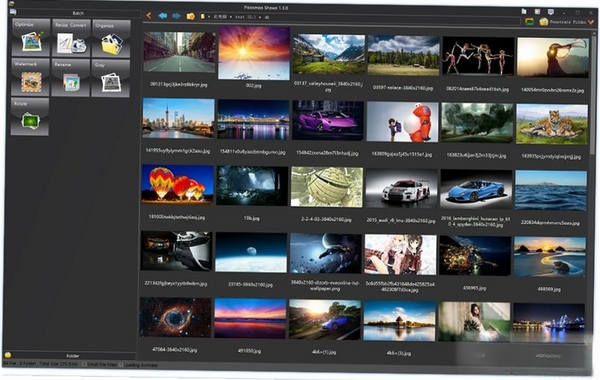
Task: Click the 此电脑 breadcrumb segment
Action: (220, 17)
